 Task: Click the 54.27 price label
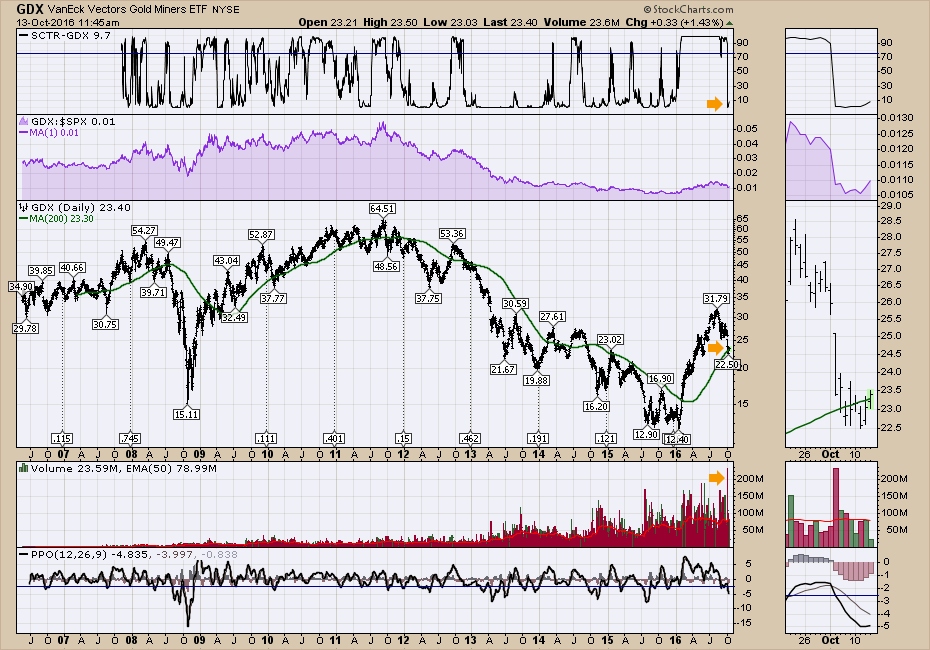click(144, 231)
